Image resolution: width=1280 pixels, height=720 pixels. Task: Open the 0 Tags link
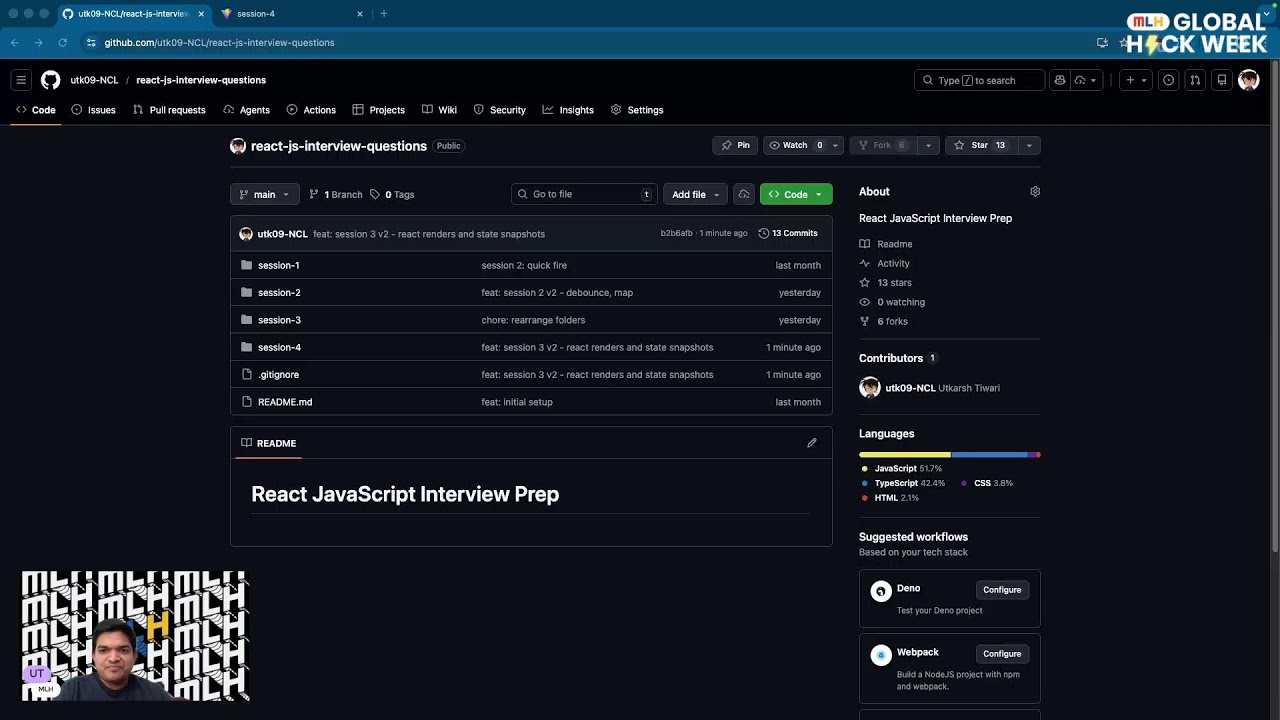coord(392,194)
